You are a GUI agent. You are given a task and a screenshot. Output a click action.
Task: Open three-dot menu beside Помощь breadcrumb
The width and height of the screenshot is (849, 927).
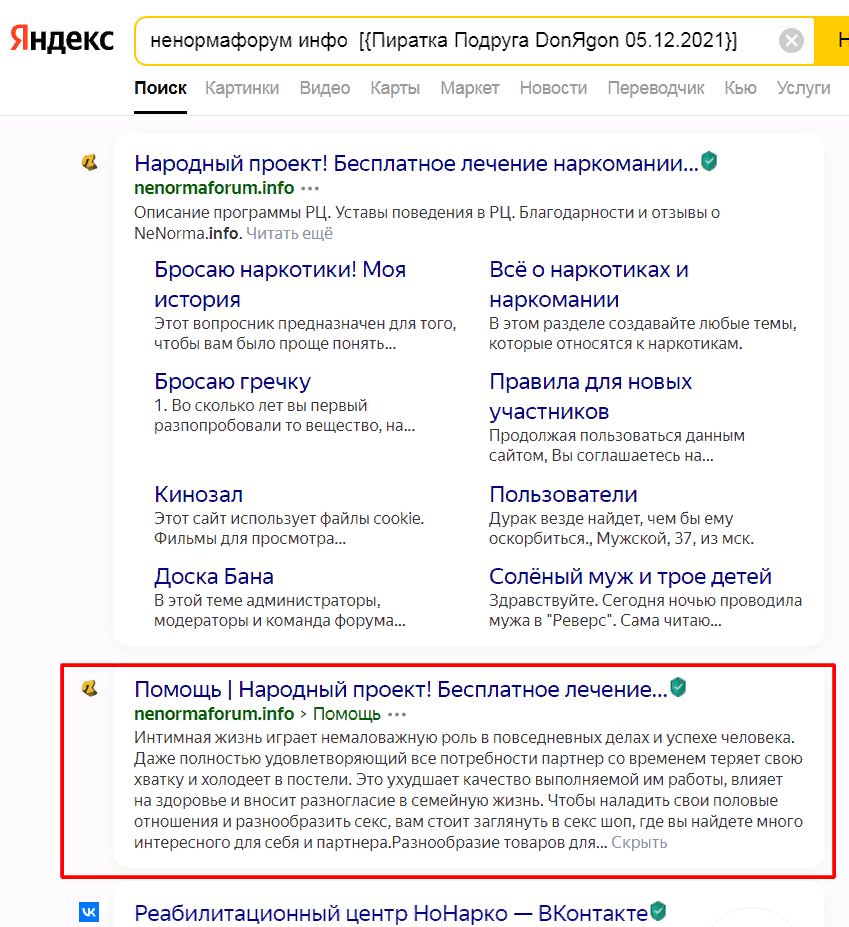(397, 714)
